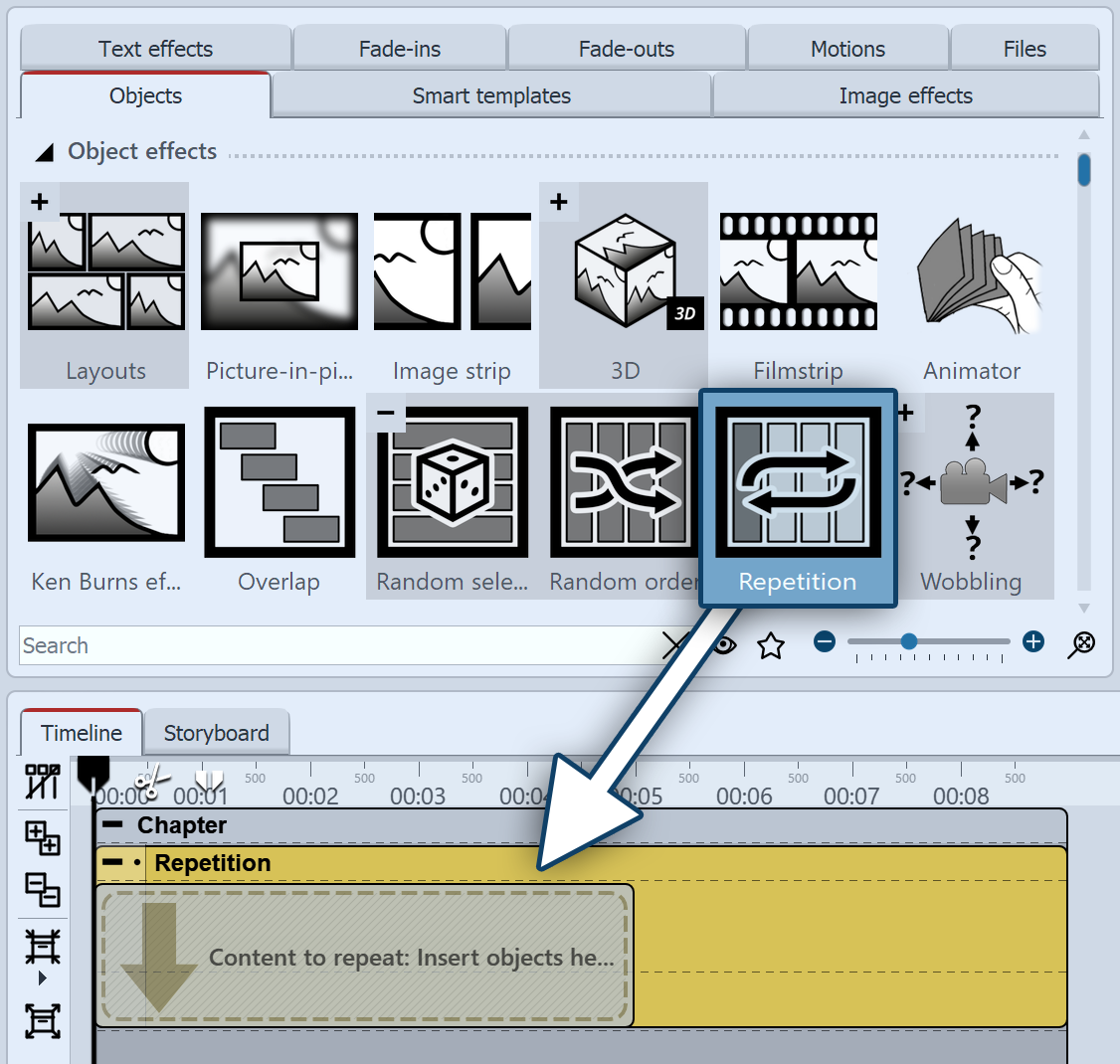This screenshot has height=1064, width=1120.
Task: Select the Animator flipbook effect
Action: (972, 271)
